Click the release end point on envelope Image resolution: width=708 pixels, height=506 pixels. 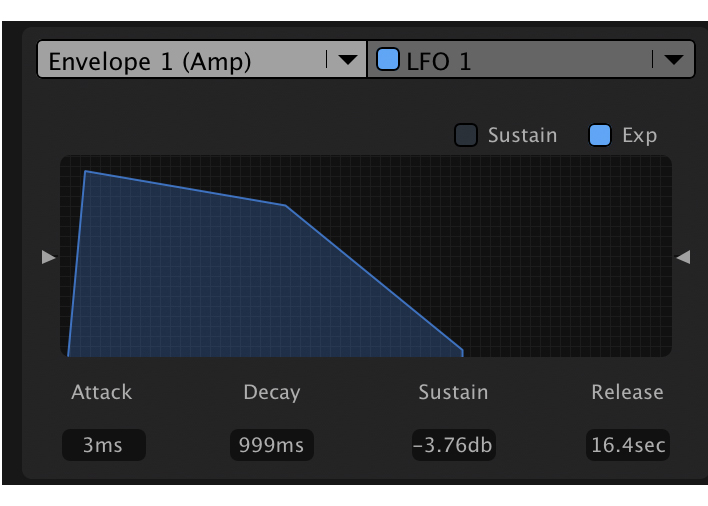(x=462, y=351)
